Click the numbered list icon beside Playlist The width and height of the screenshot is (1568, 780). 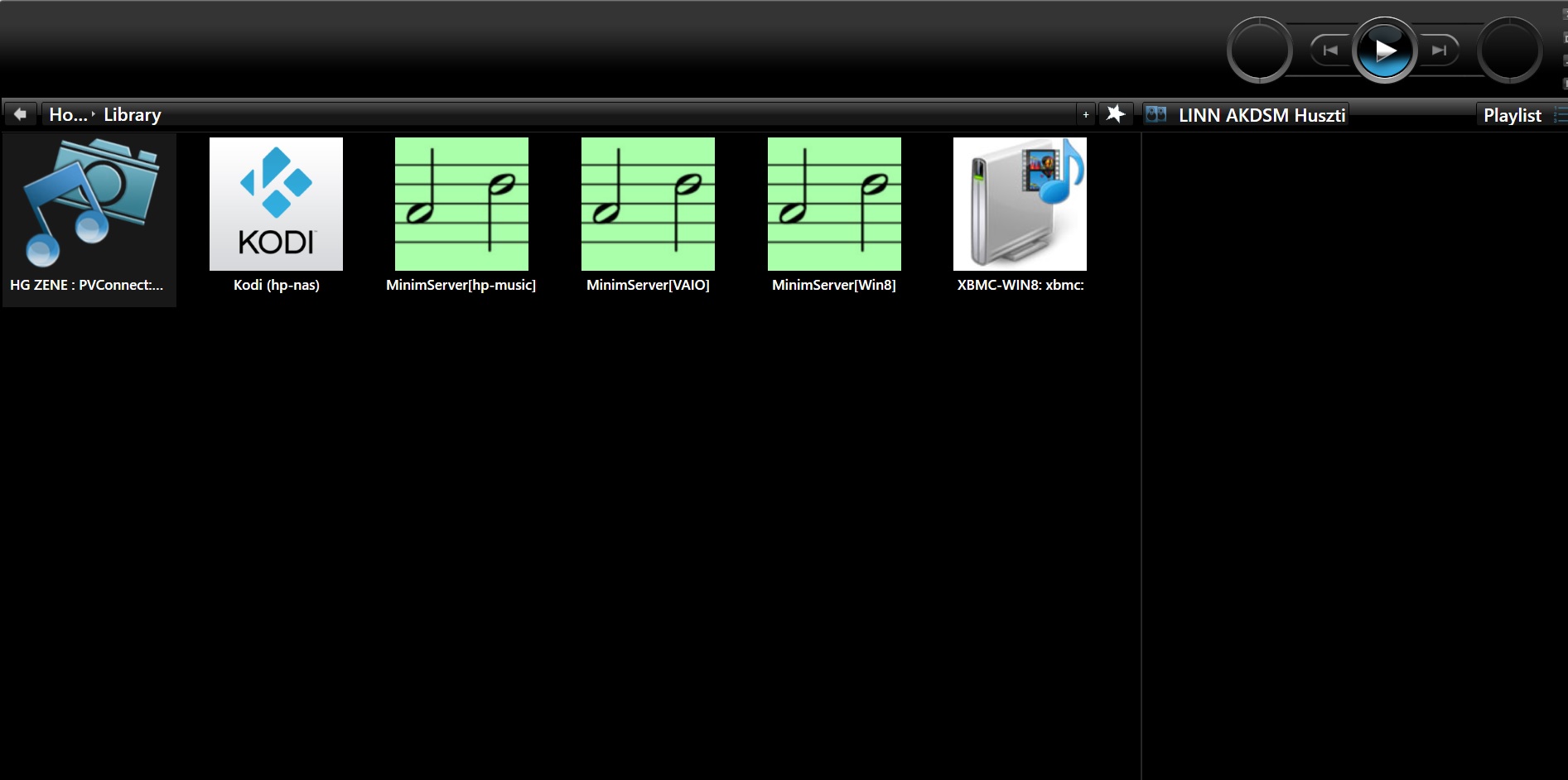[1560, 115]
